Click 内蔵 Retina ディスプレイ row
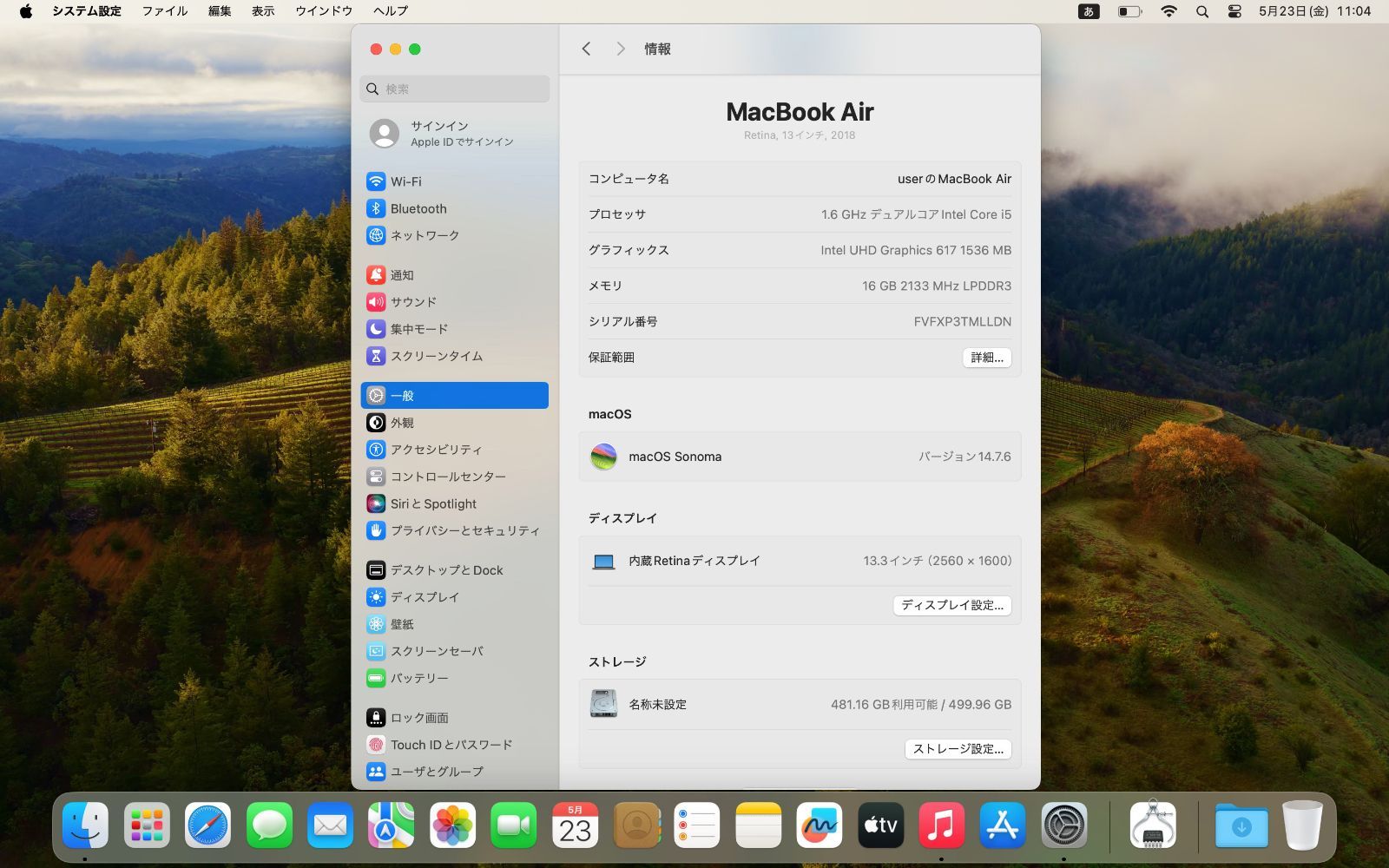The width and height of the screenshot is (1389, 868). point(800,561)
